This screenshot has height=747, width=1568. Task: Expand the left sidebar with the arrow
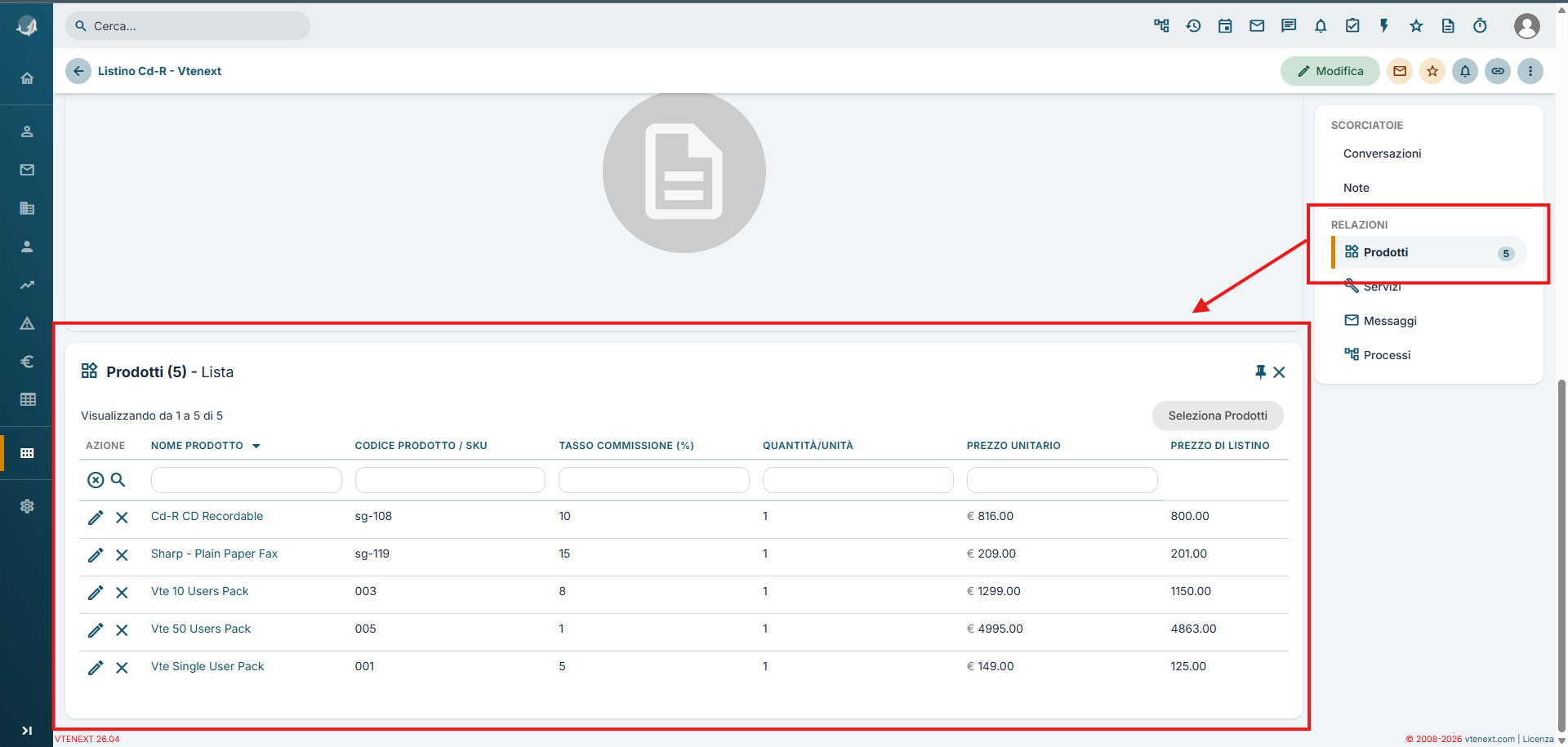[x=27, y=731]
